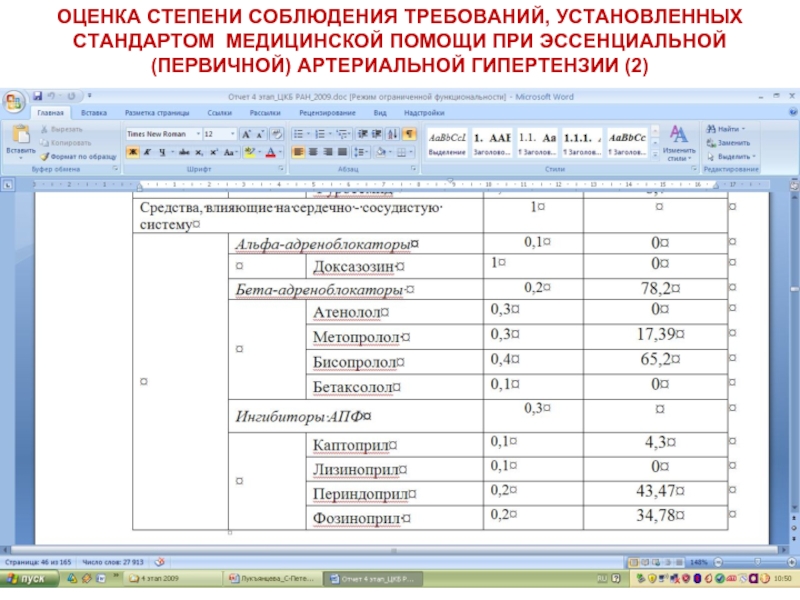Open Word help question mark icon
This screenshot has height=600, width=800.
point(793,112)
